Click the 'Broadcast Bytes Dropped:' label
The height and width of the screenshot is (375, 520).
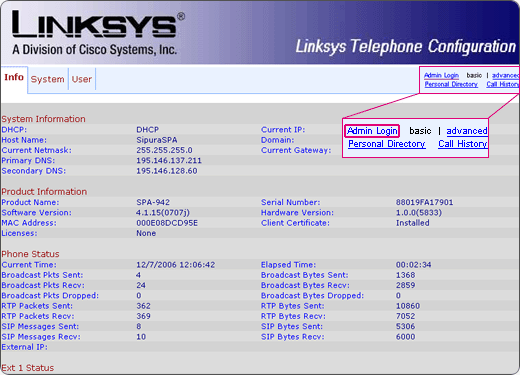tap(312, 296)
